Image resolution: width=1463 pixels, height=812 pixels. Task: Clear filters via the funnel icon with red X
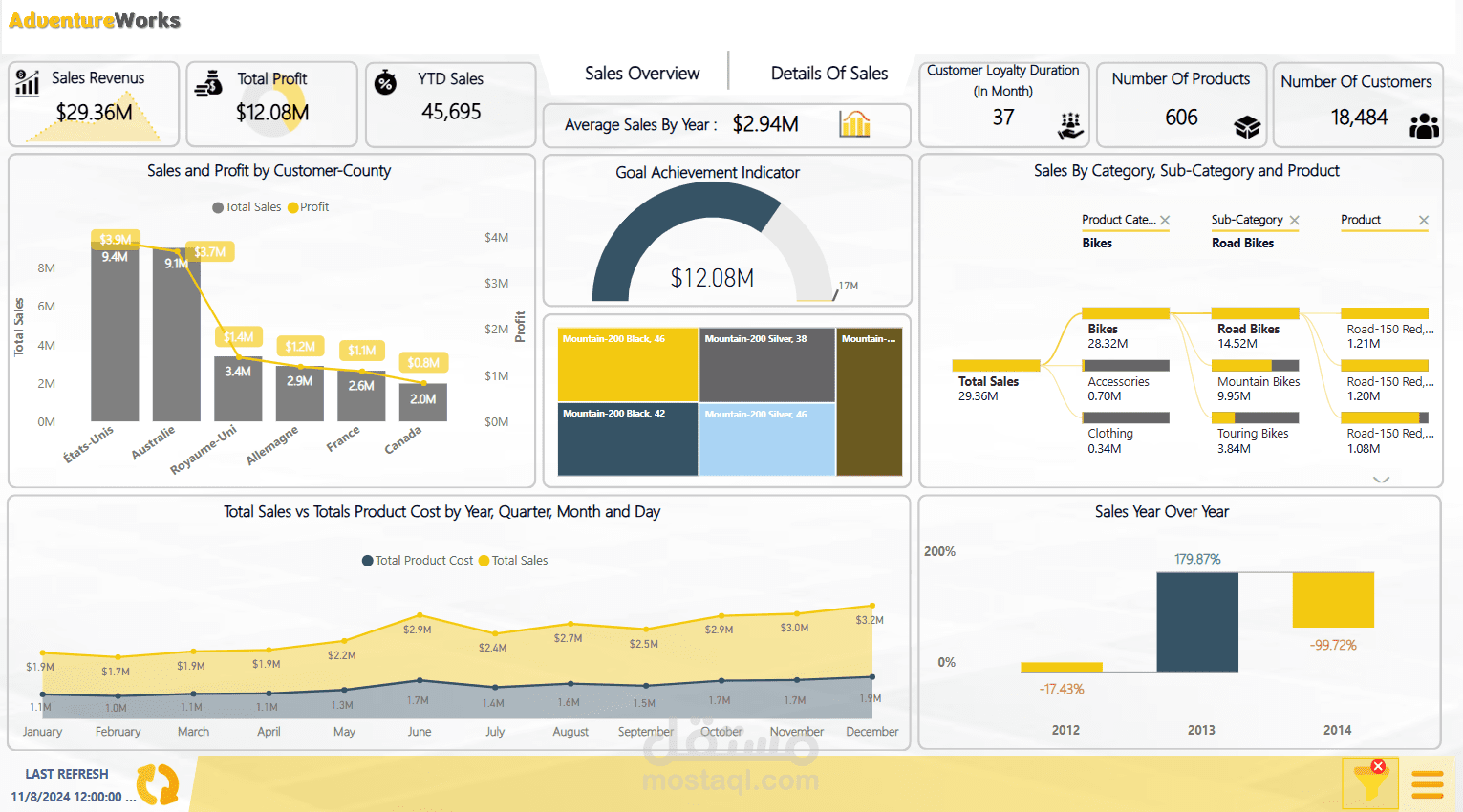click(x=1370, y=781)
